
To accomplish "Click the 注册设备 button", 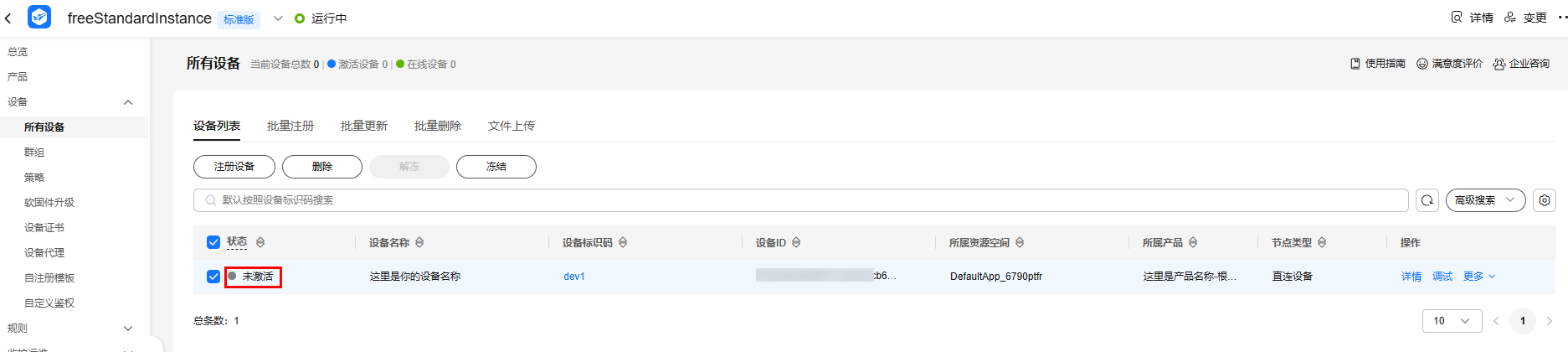I will (234, 167).
